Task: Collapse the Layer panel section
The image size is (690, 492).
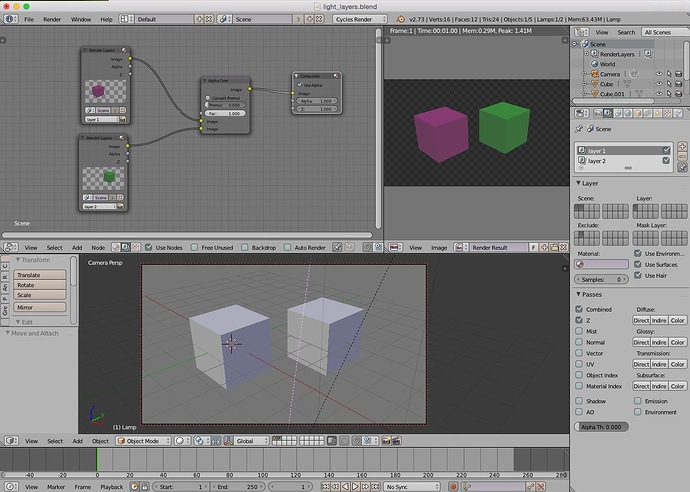Action: click(578, 183)
